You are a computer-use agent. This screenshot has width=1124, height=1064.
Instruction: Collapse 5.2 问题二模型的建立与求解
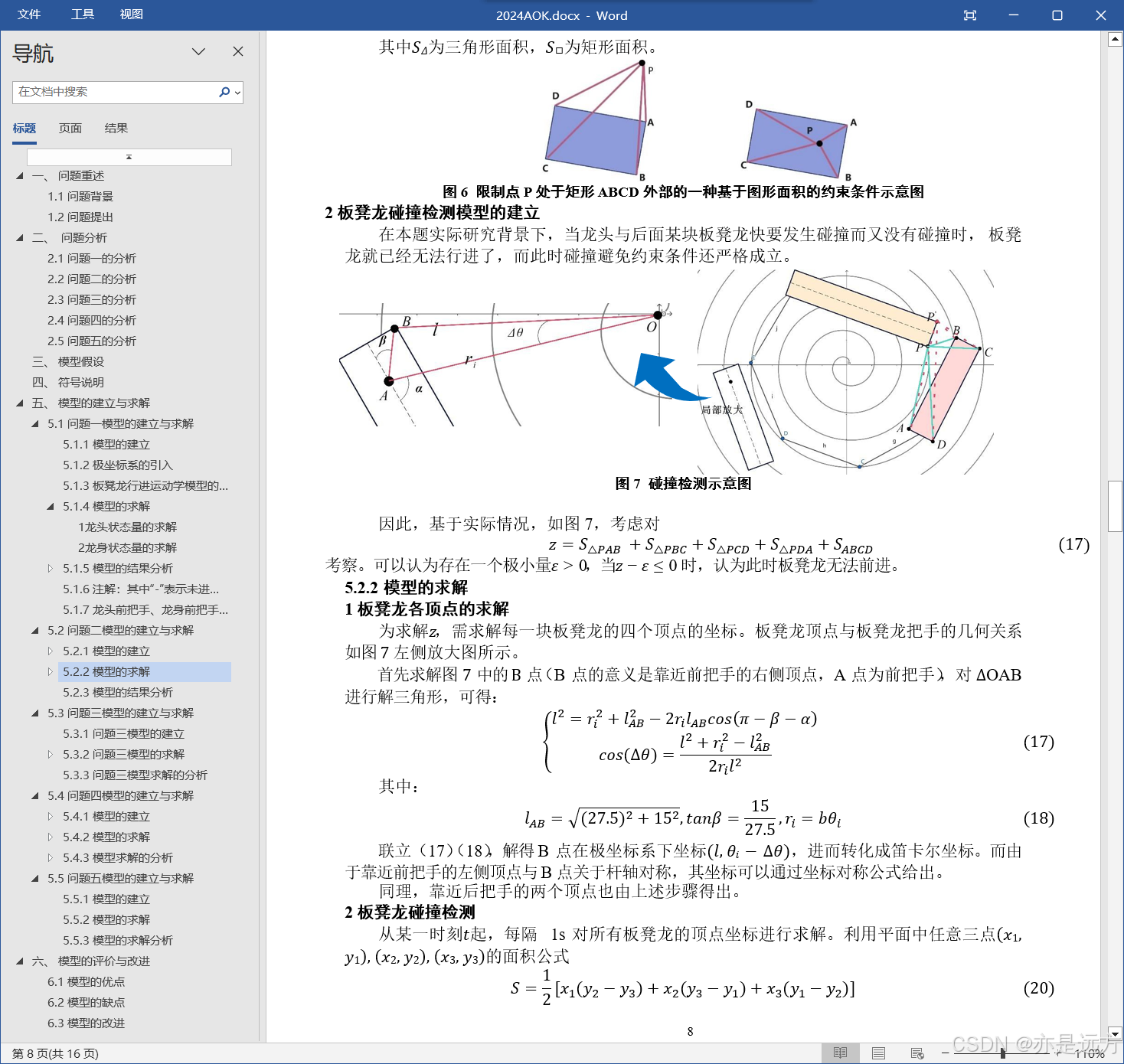point(35,631)
